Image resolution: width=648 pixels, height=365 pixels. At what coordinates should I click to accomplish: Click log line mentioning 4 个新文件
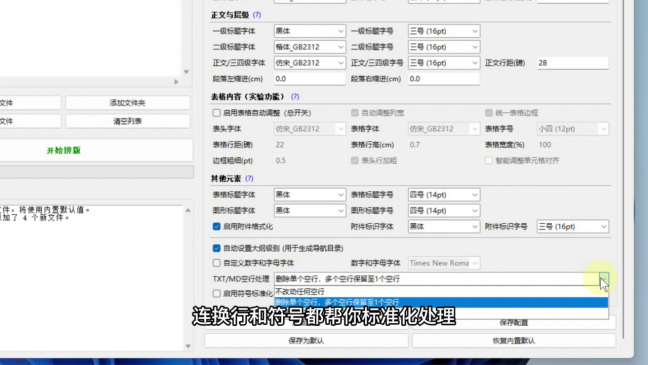(35, 218)
